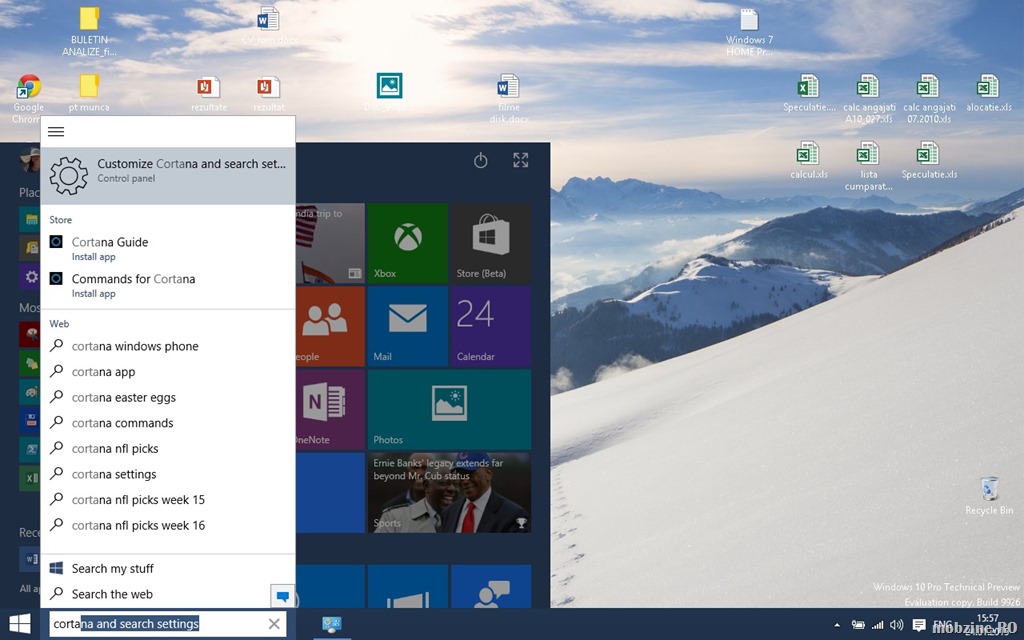The image size is (1024, 640).
Task: Choose 'cortana easter eggs' web suggestion
Action: (123, 397)
